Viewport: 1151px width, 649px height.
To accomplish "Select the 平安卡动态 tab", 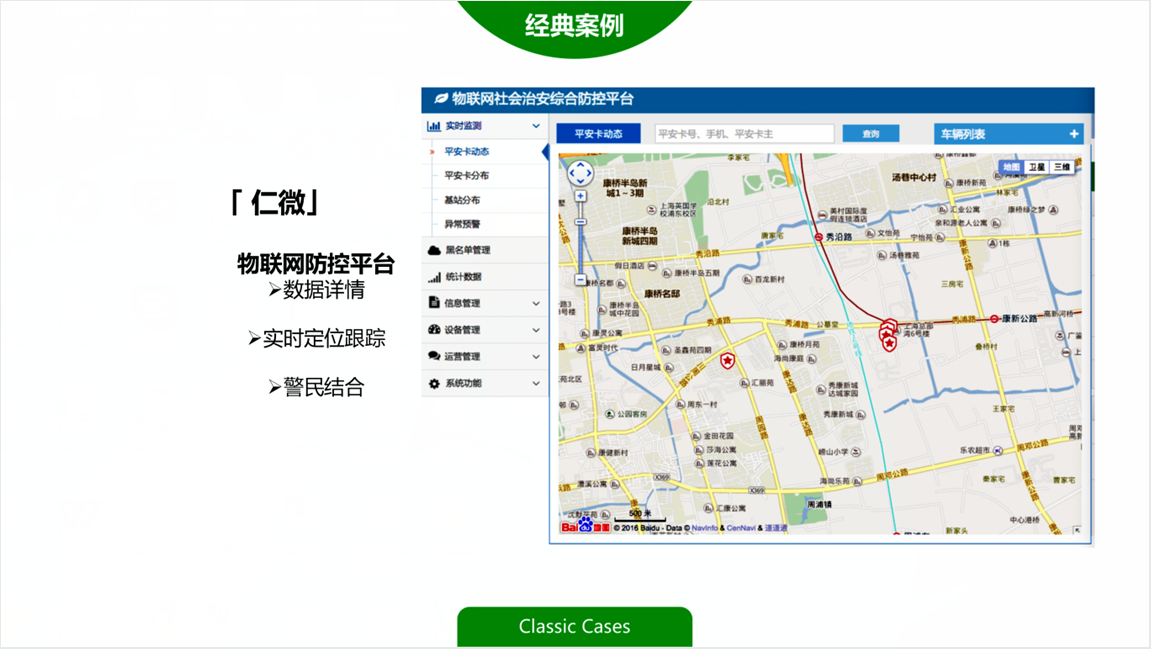I will pyautogui.click(x=598, y=132).
